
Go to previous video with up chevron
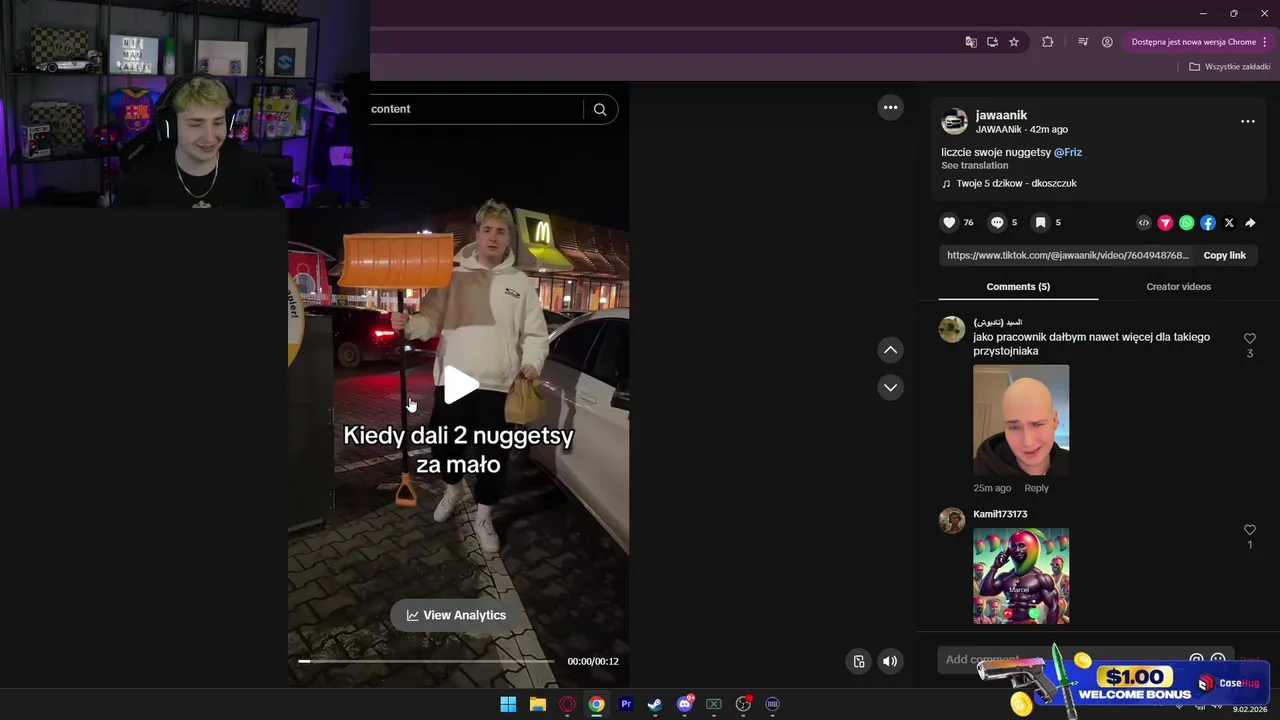coord(890,350)
